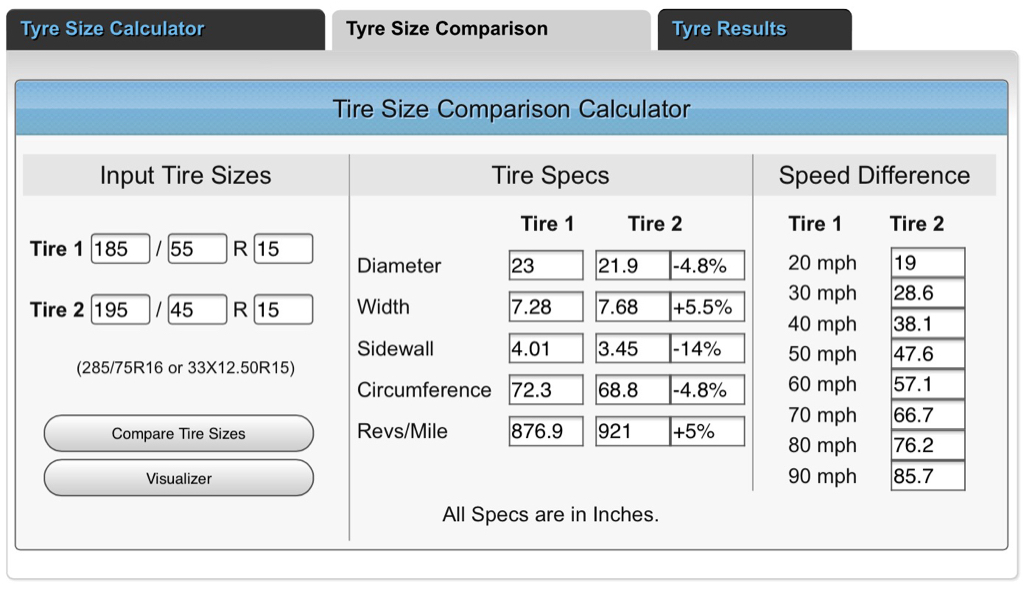This screenshot has height=594, width=1024.
Task: Select the Tire 1 rim size field
Action: click(x=283, y=249)
